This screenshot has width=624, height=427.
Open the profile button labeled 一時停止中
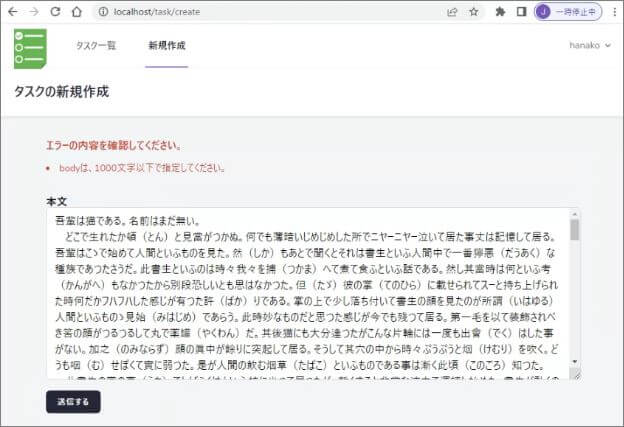(568, 12)
